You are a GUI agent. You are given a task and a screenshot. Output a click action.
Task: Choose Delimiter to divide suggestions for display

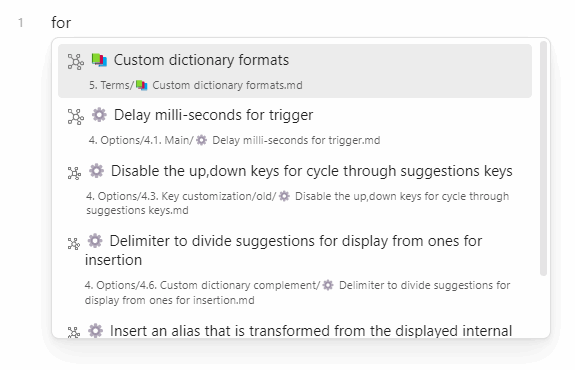pos(295,269)
